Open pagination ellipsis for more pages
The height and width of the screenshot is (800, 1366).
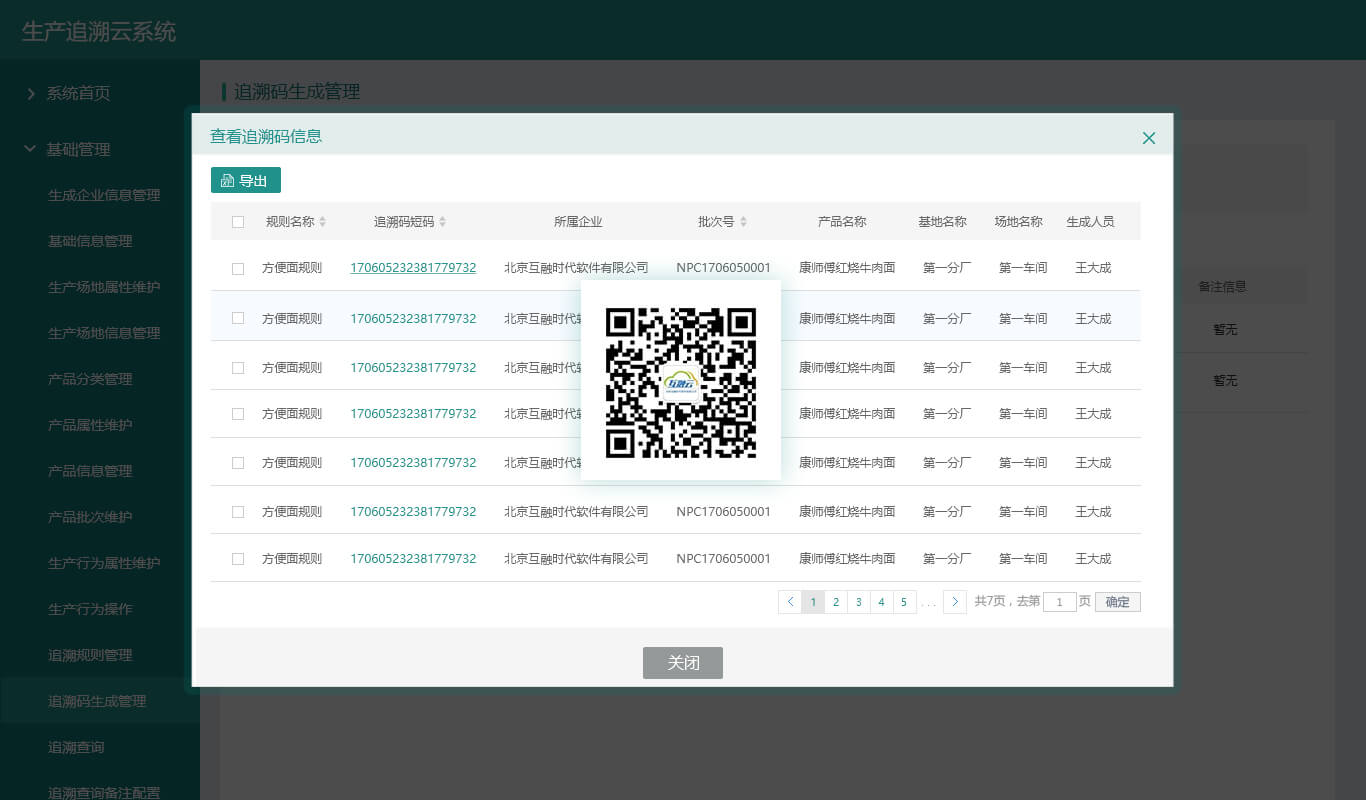coord(929,602)
